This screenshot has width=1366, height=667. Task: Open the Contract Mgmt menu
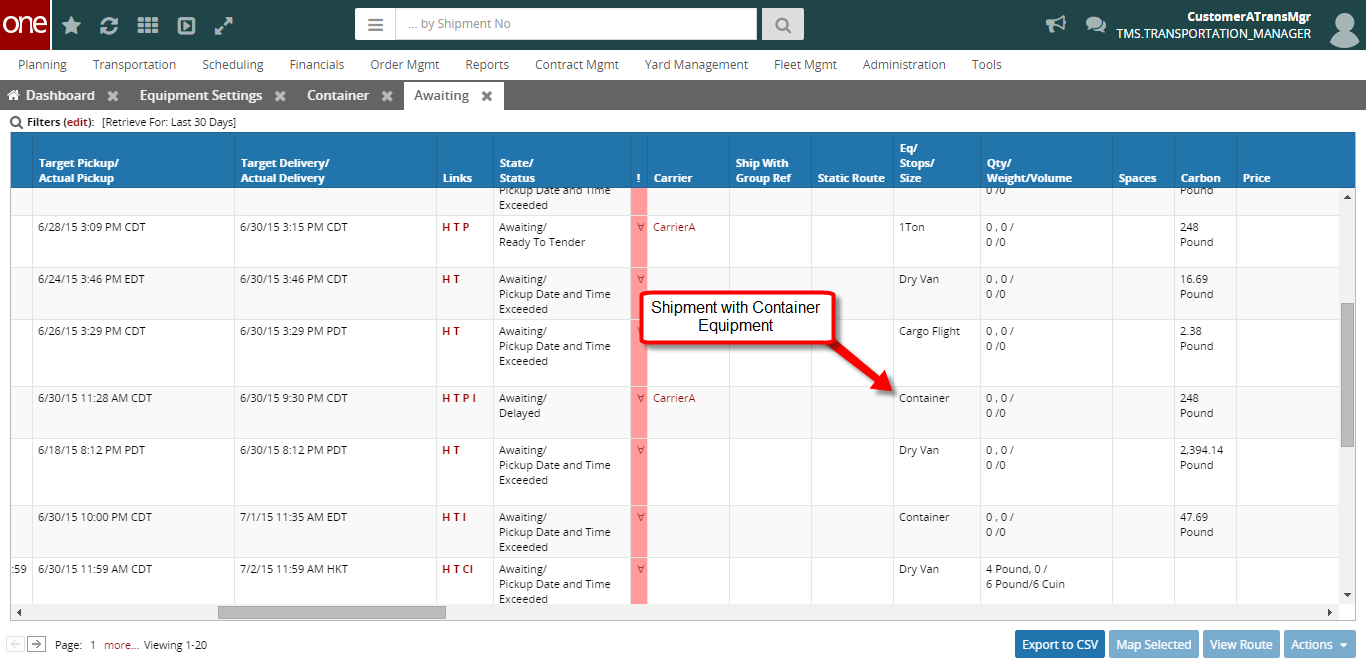(x=577, y=65)
